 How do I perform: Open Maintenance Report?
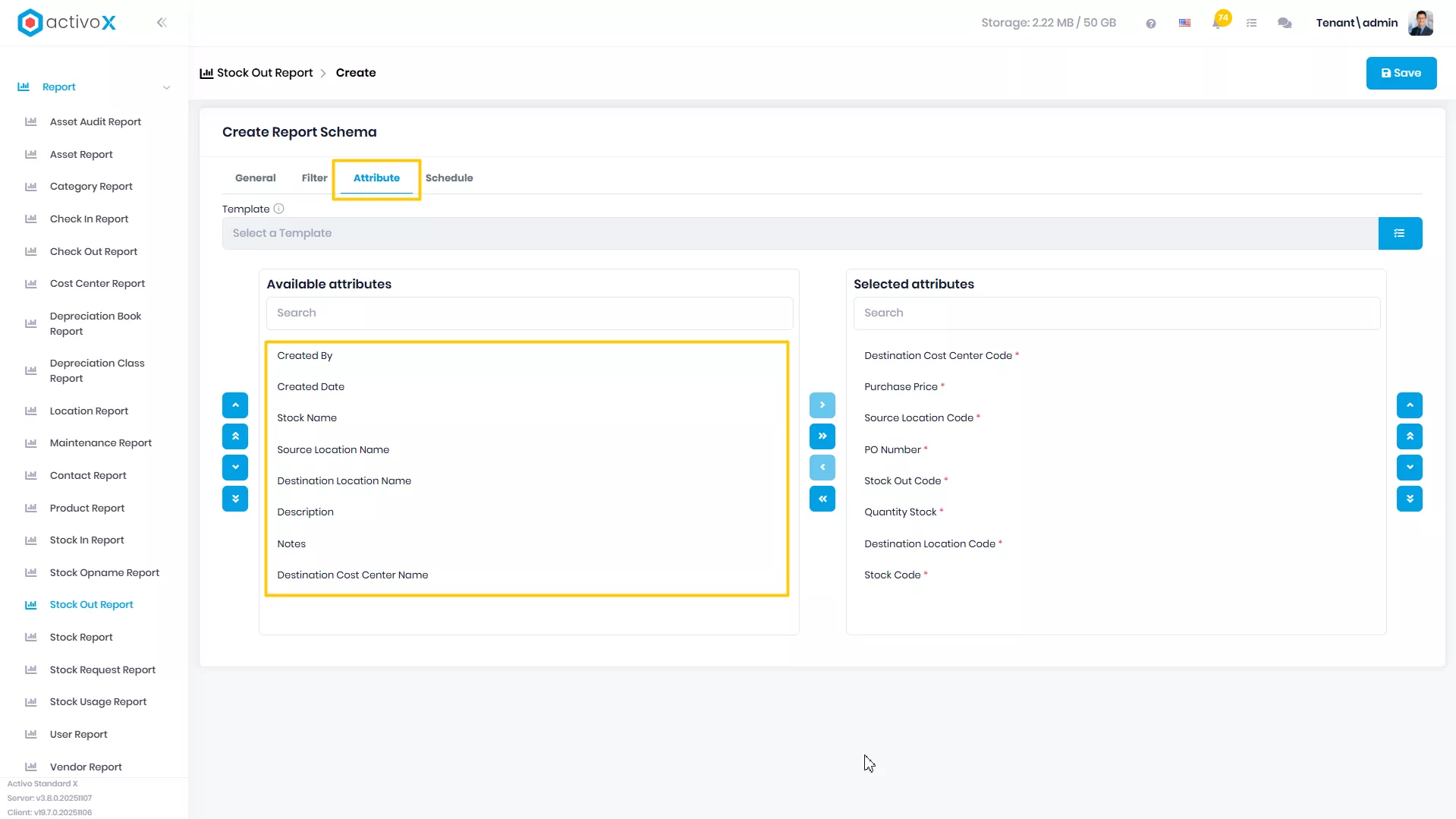(100, 443)
